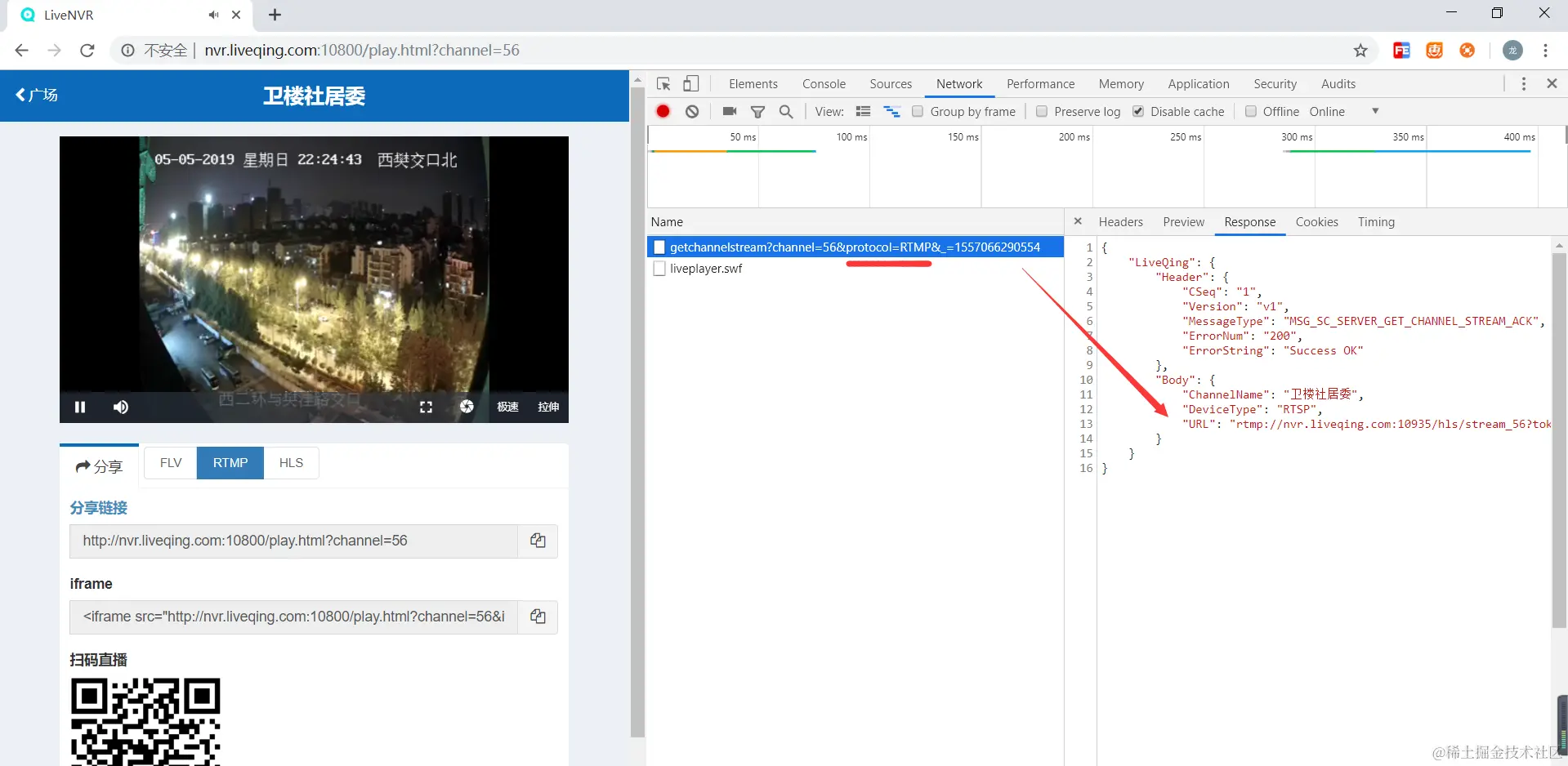Go back to 广场
The width and height of the screenshot is (1568, 766).
pyautogui.click(x=37, y=95)
